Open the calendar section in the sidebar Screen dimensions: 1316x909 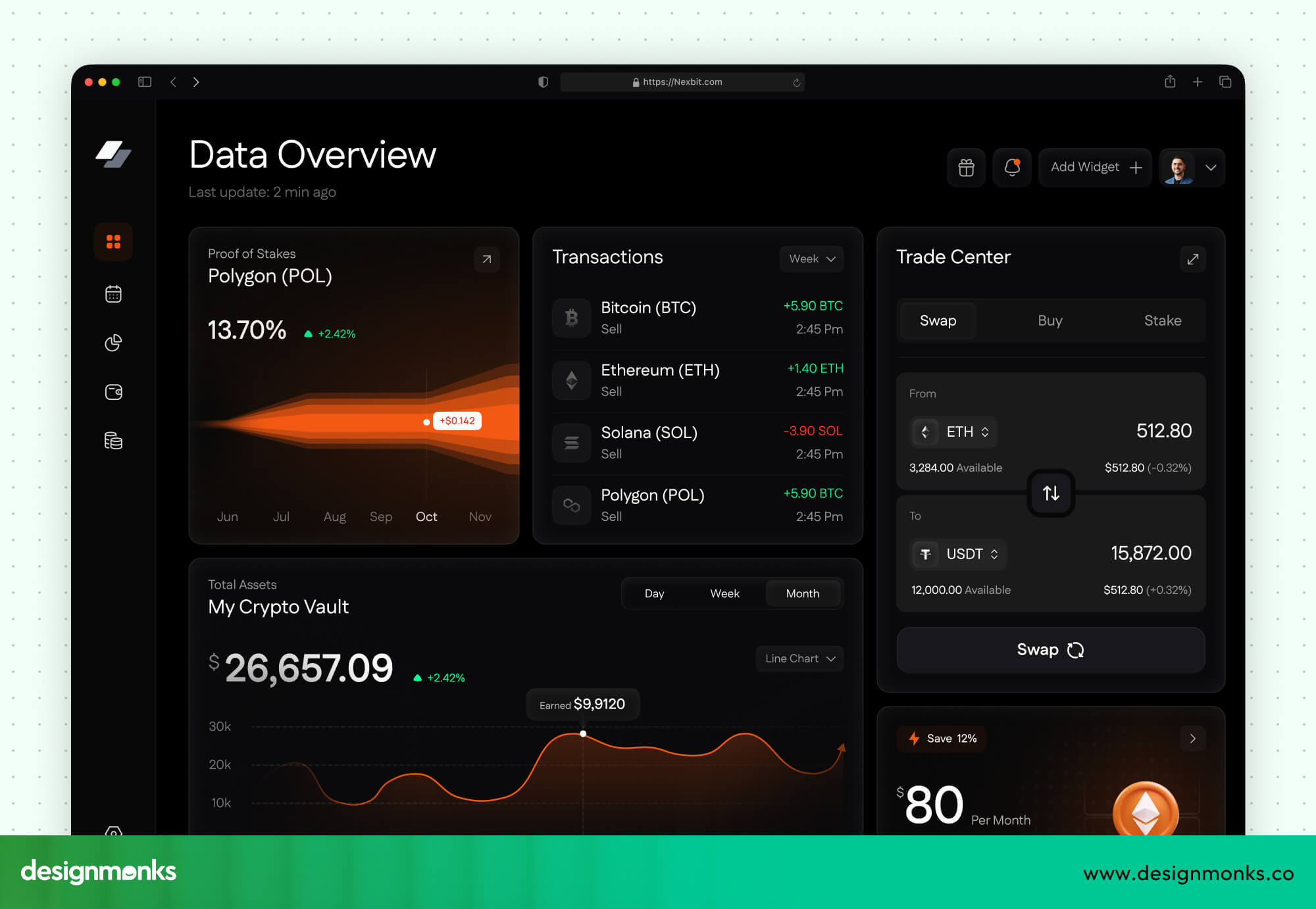[113, 293]
